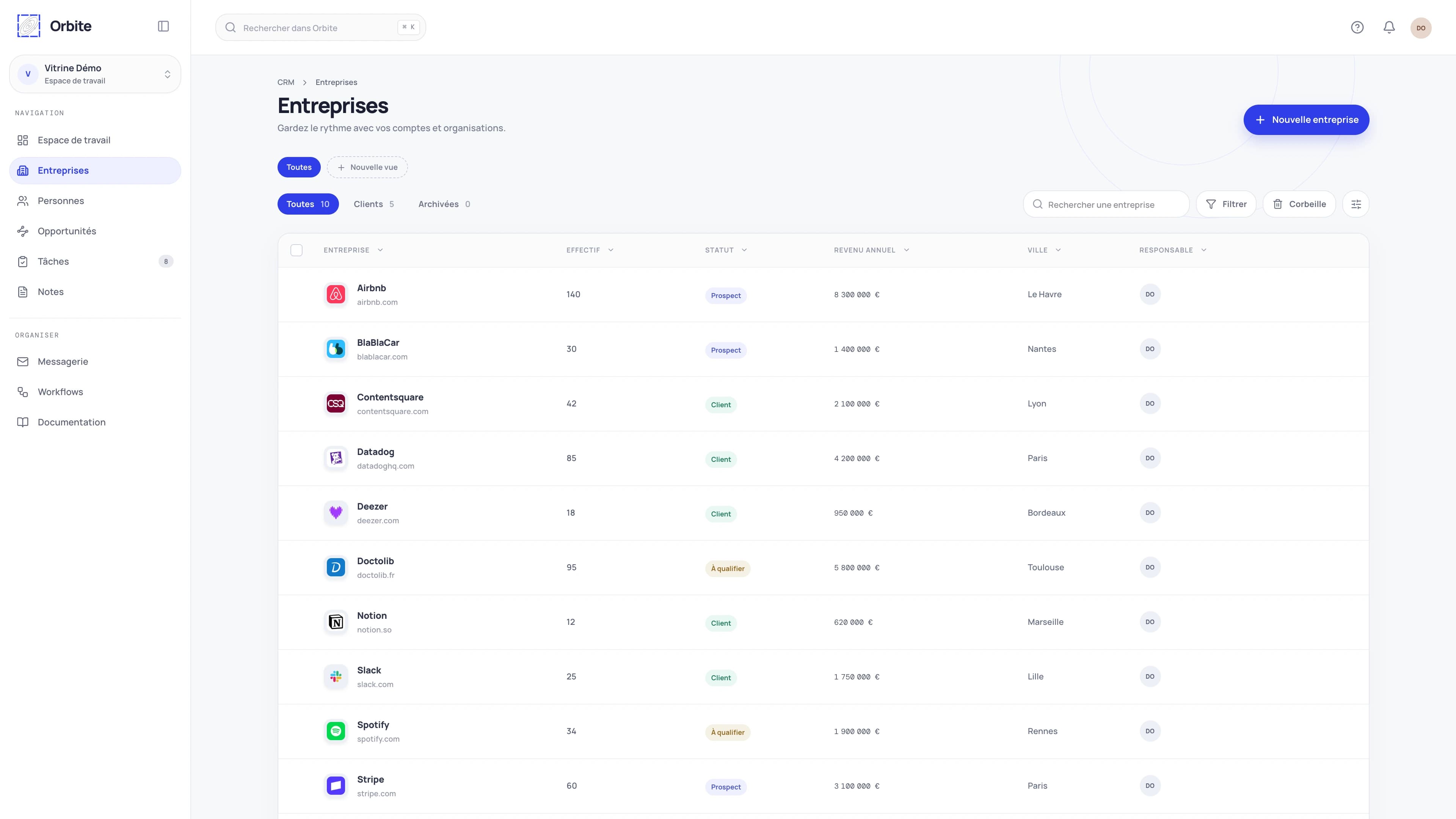Click the Stripe company logo

coord(336,786)
